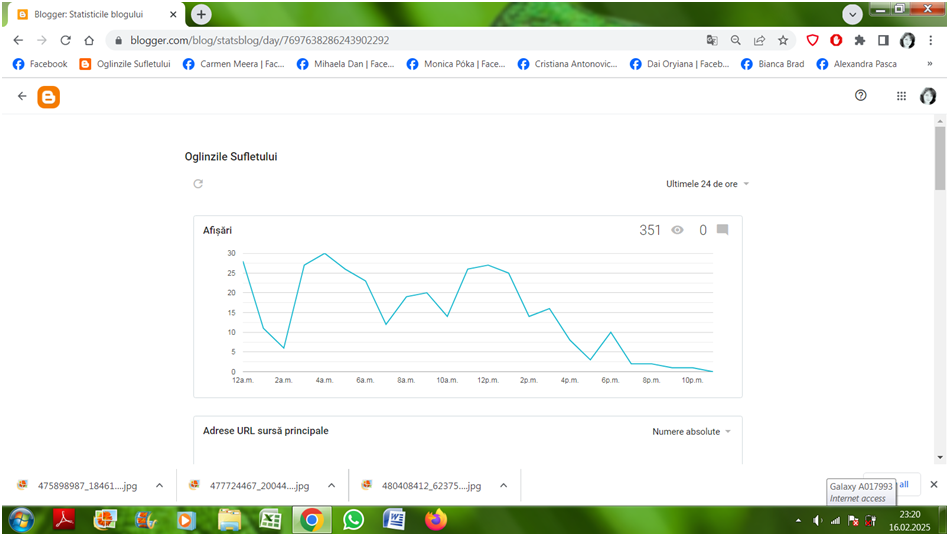Open the zoom magnifier in address bar
This screenshot has height=536, width=949.
[735, 41]
